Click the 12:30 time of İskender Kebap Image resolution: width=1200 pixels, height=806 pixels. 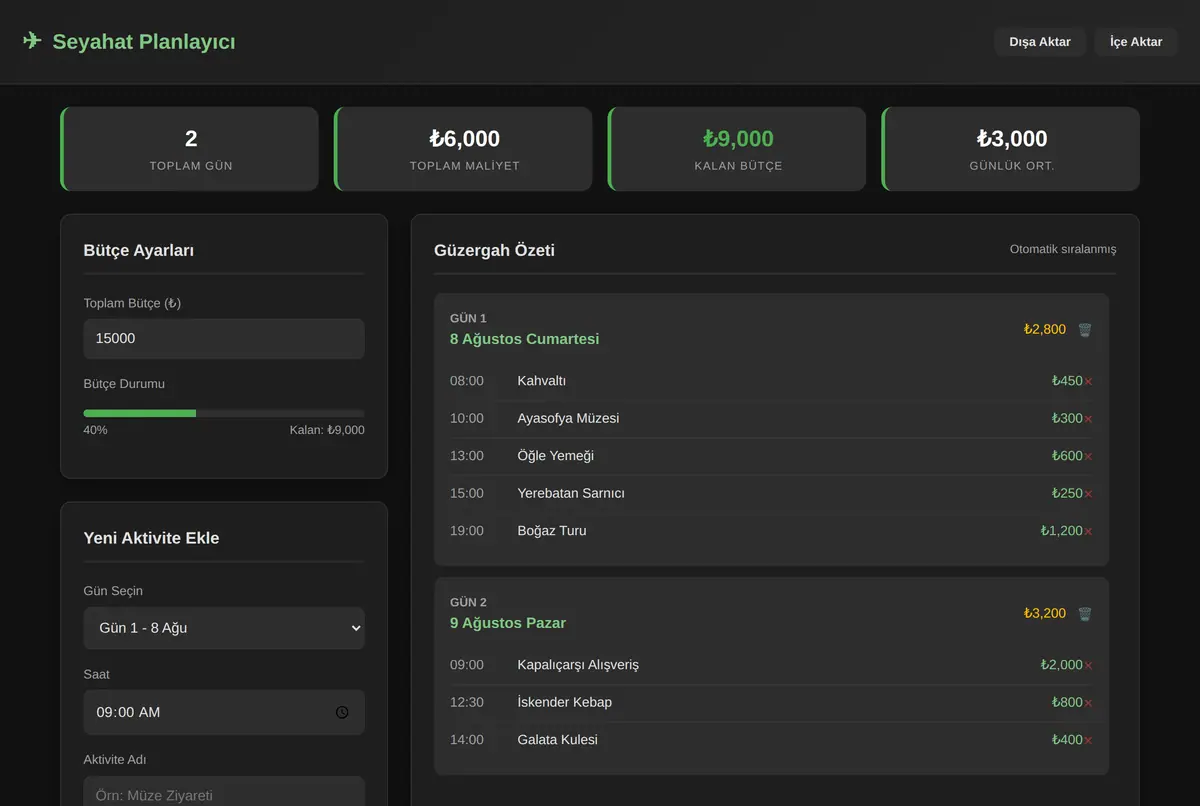(x=467, y=702)
